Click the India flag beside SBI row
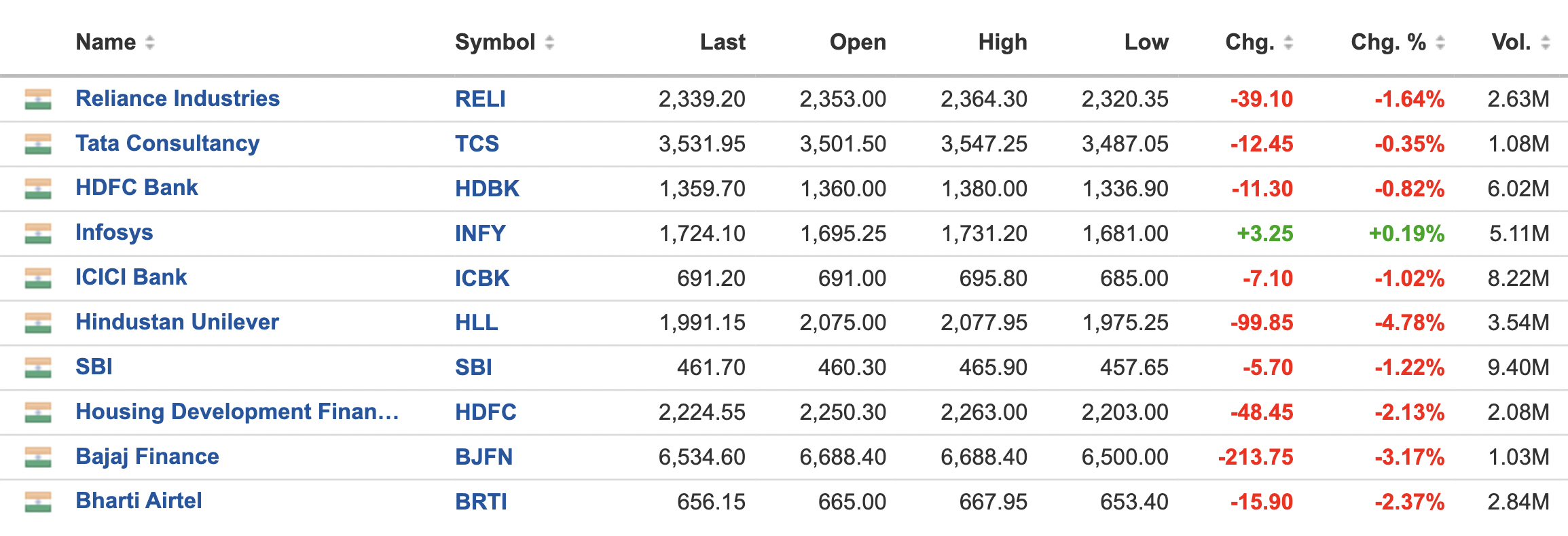The image size is (1568, 536). coord(38,368)
